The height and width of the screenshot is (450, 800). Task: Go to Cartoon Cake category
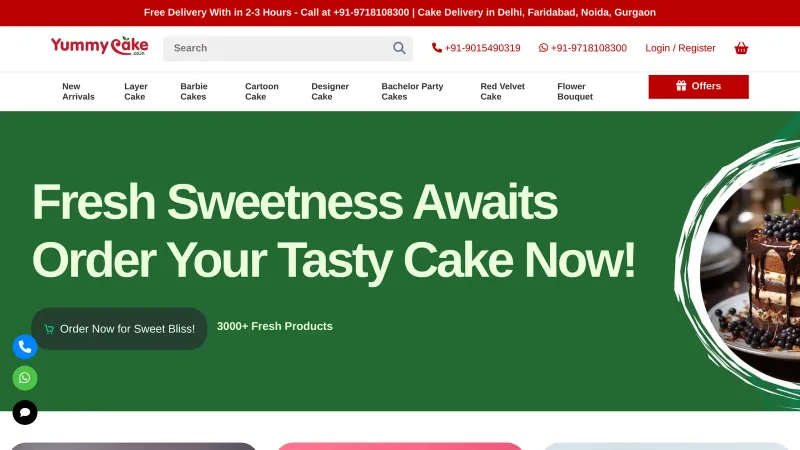(262, 91)
